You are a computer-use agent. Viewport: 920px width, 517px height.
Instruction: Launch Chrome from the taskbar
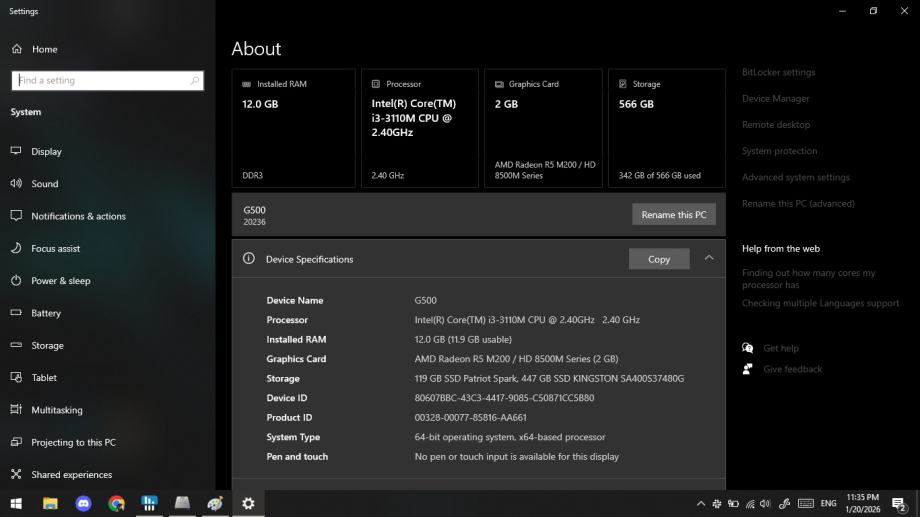coord(116,503)
